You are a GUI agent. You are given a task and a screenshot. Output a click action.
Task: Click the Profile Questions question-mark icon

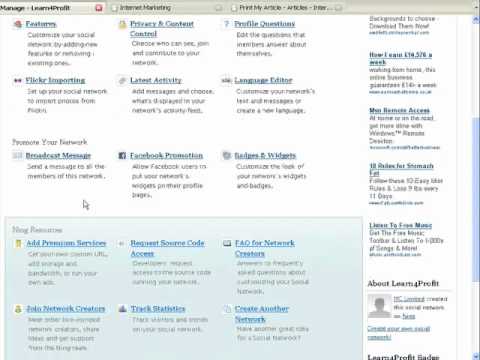[x=227, y=24]
